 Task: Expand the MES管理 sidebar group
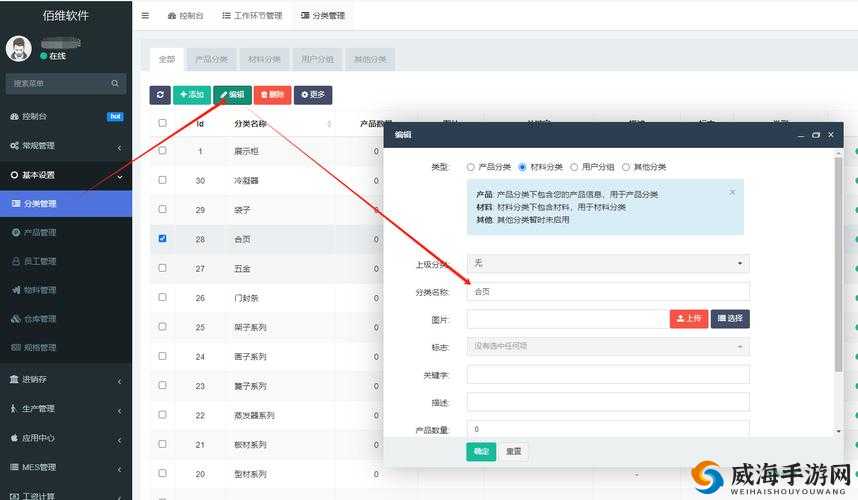[66, 468]
